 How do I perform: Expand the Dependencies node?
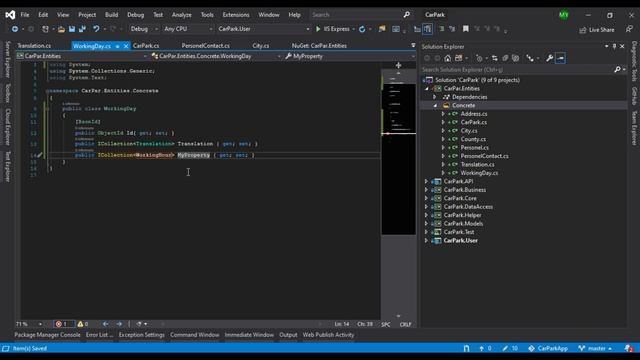[x=435, y=97]
